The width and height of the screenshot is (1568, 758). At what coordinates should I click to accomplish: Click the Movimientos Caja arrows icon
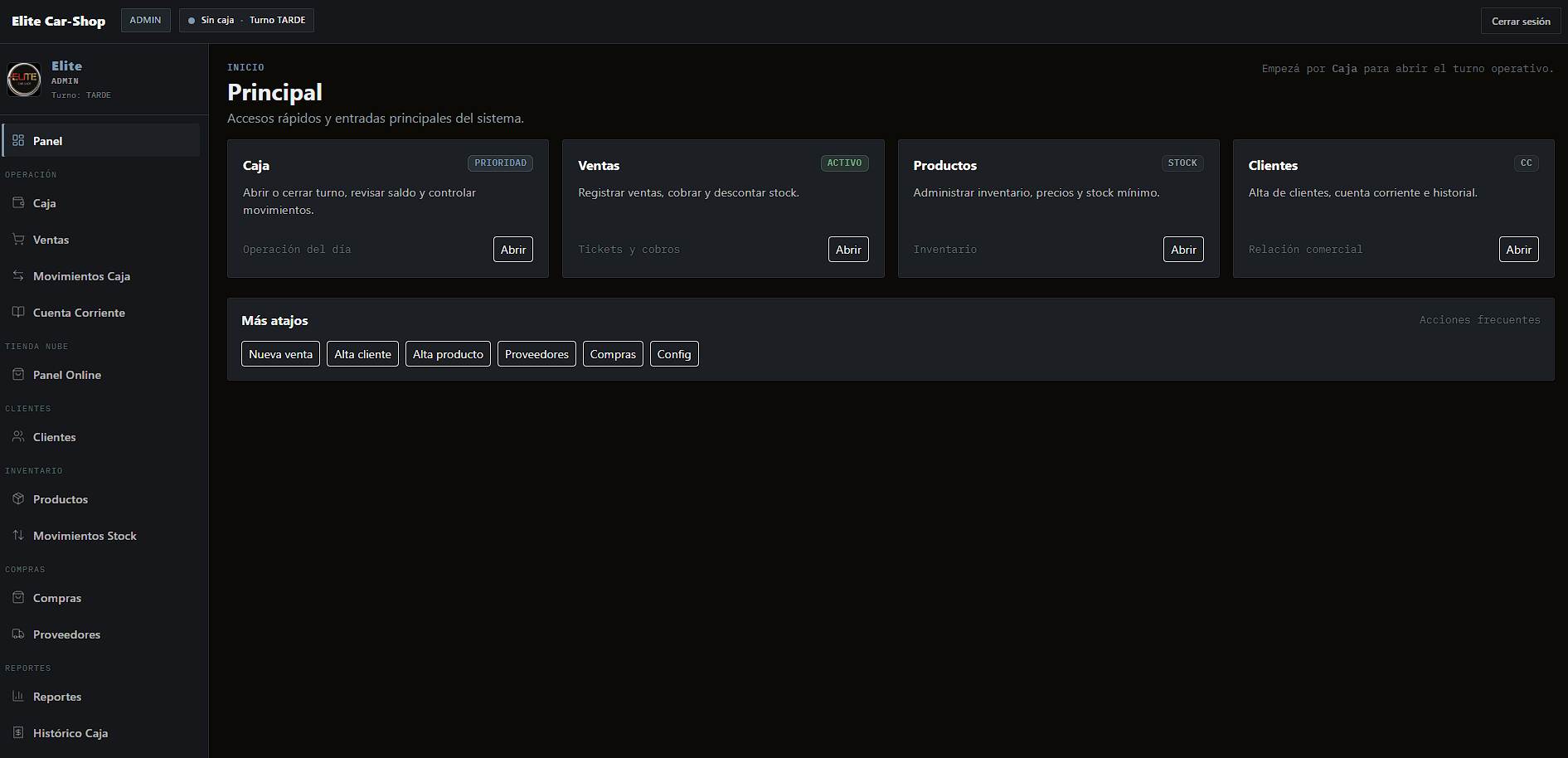pos(18,275)
